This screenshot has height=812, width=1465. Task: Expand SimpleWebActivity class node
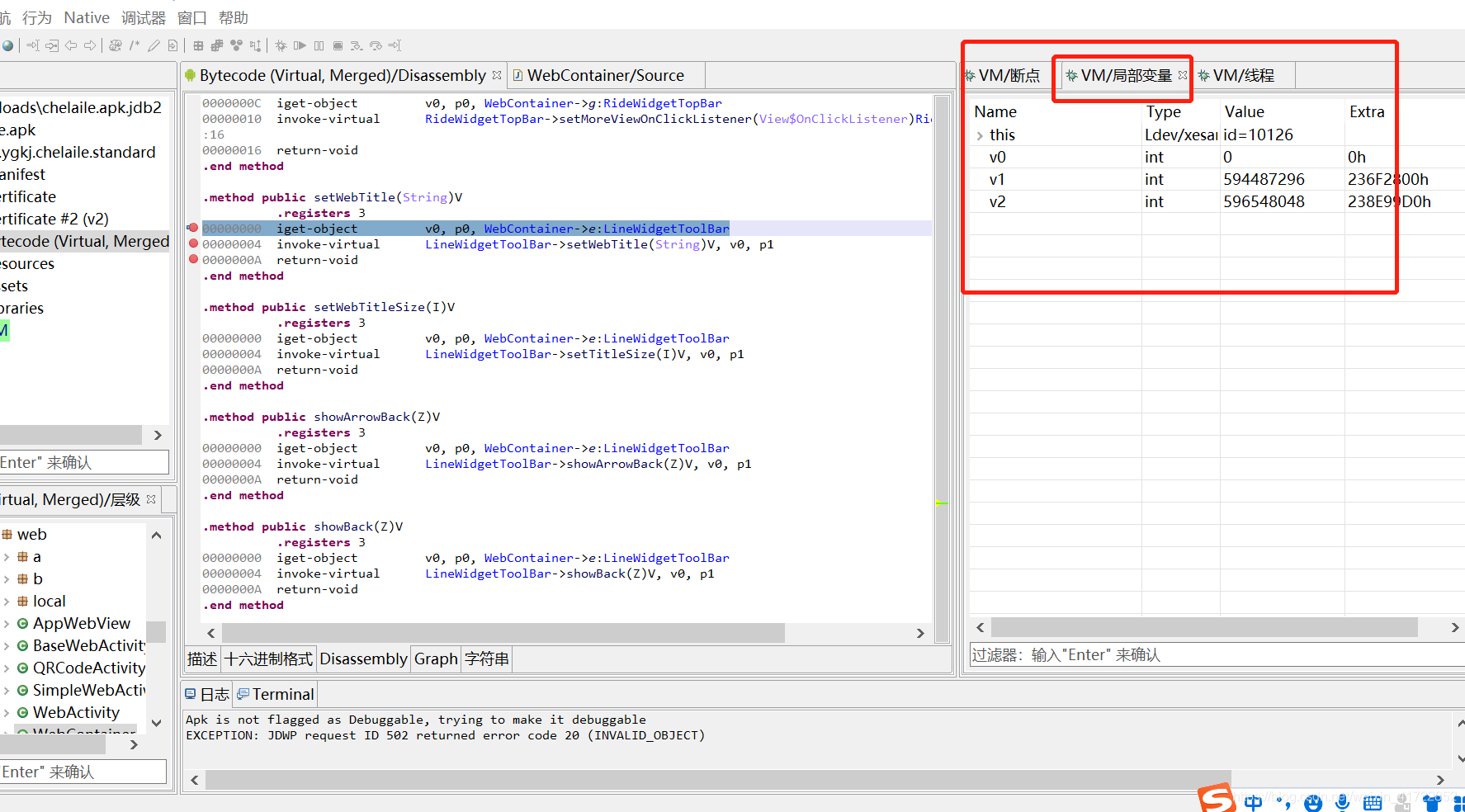(x=7, y=691)
